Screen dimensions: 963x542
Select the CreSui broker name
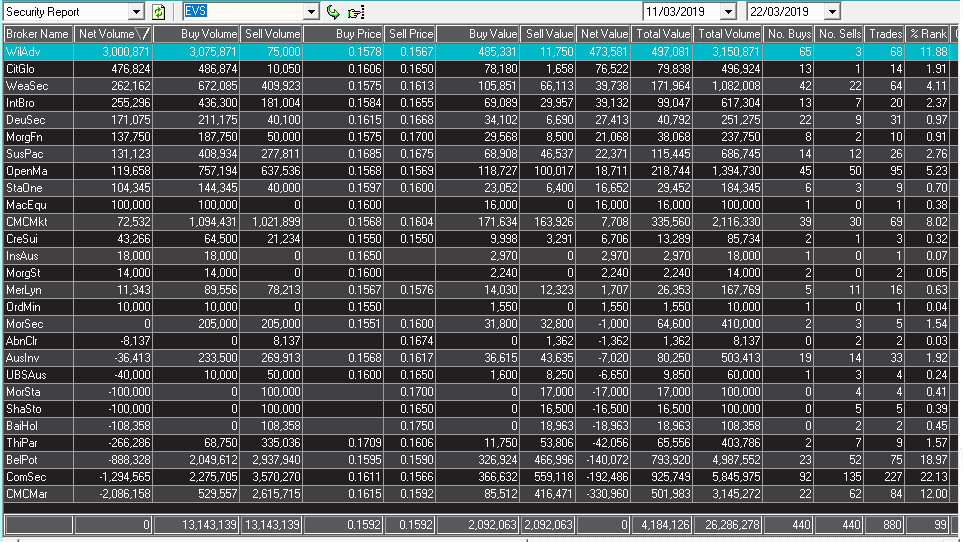21,239
